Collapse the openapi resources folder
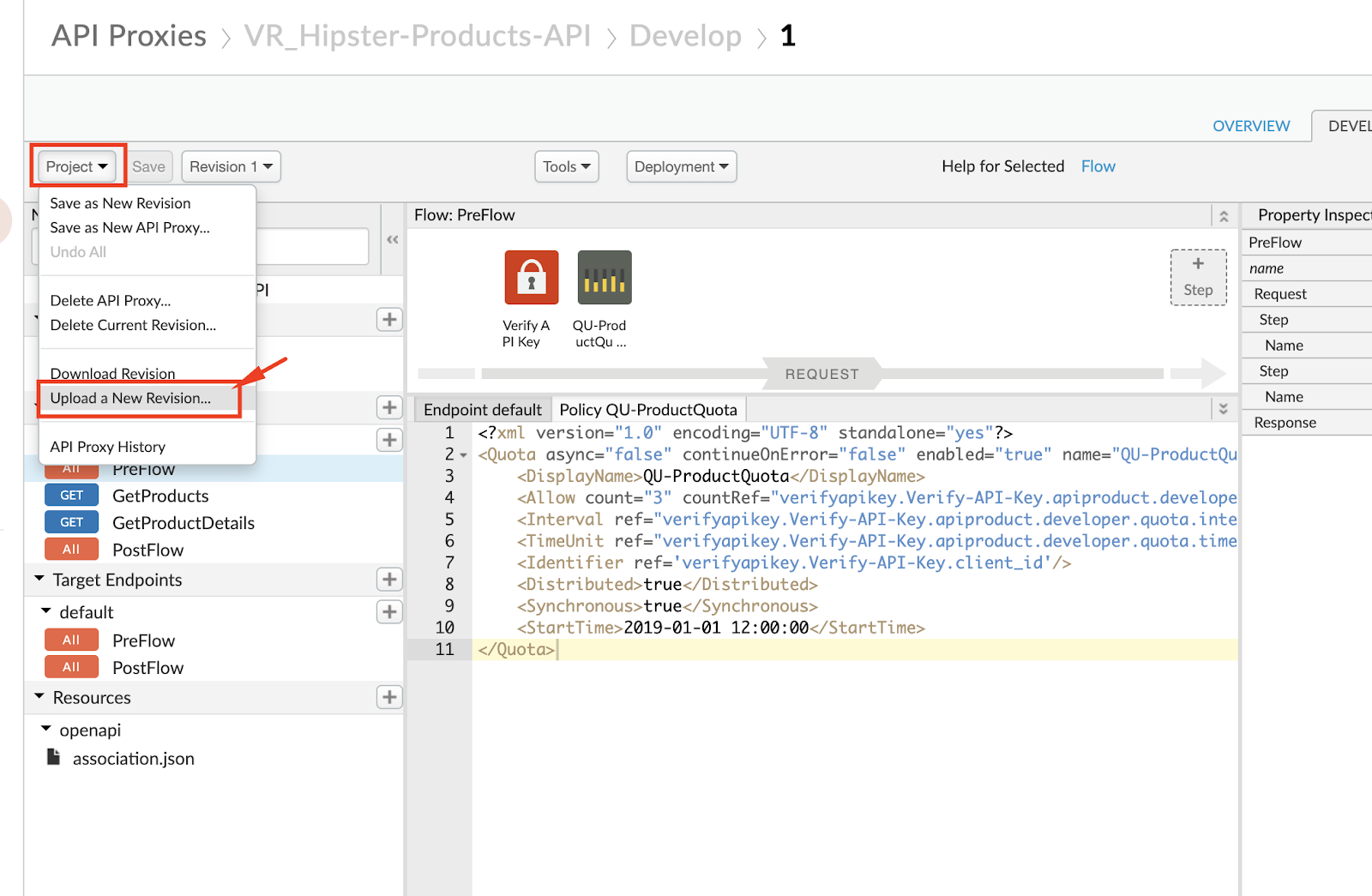Screen dimensions: 1372x896 [46, 729]
